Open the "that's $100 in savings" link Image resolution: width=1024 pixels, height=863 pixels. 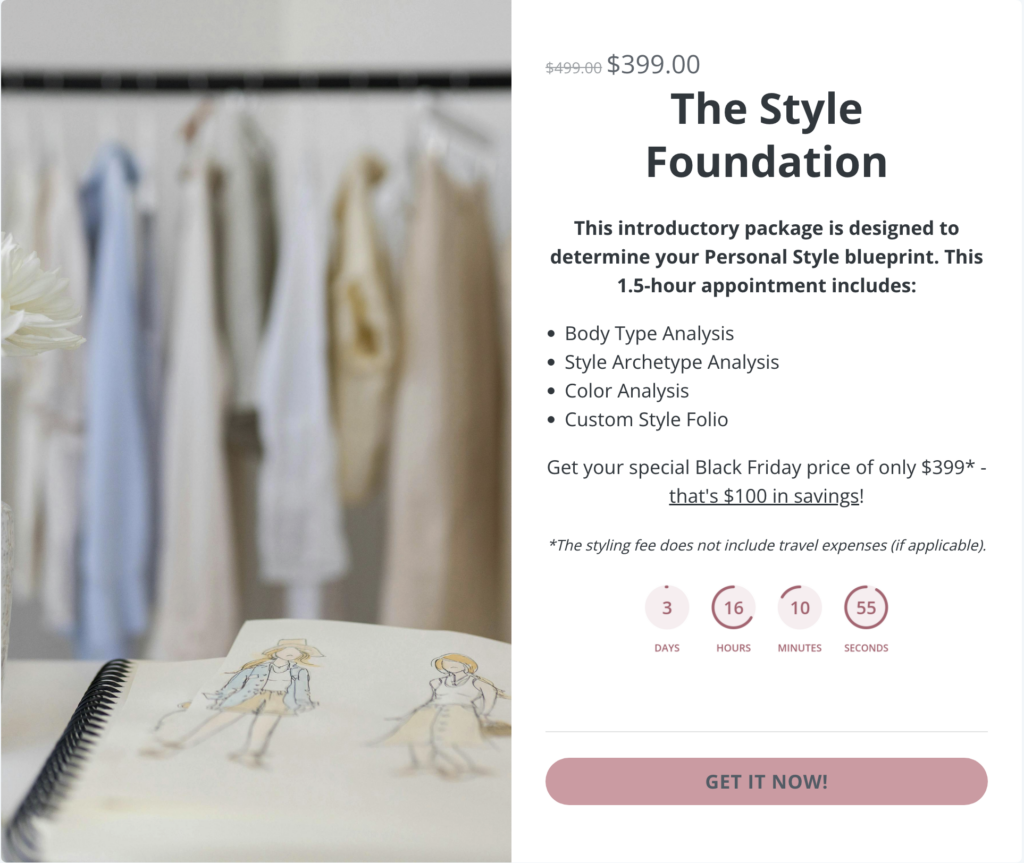tap(763, 496)
